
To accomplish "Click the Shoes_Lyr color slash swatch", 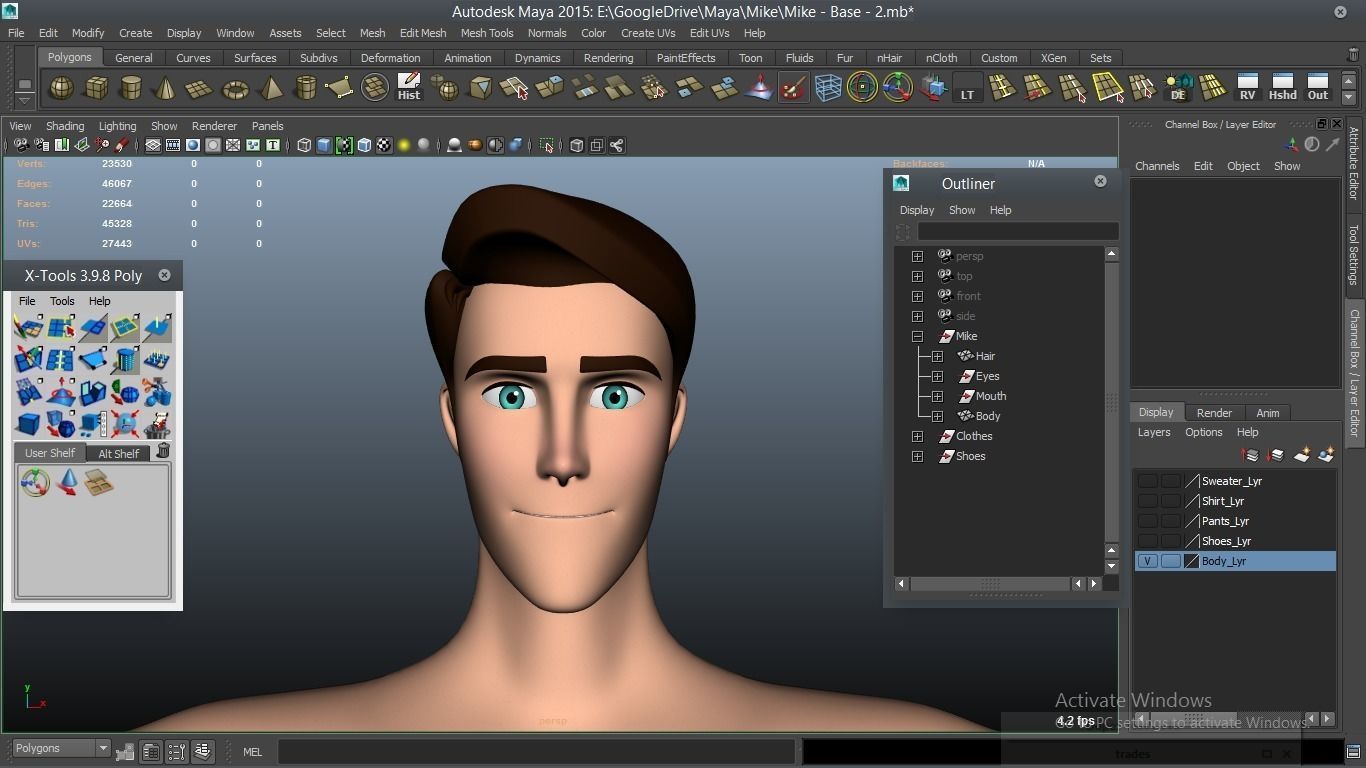I will (1192, 541).
